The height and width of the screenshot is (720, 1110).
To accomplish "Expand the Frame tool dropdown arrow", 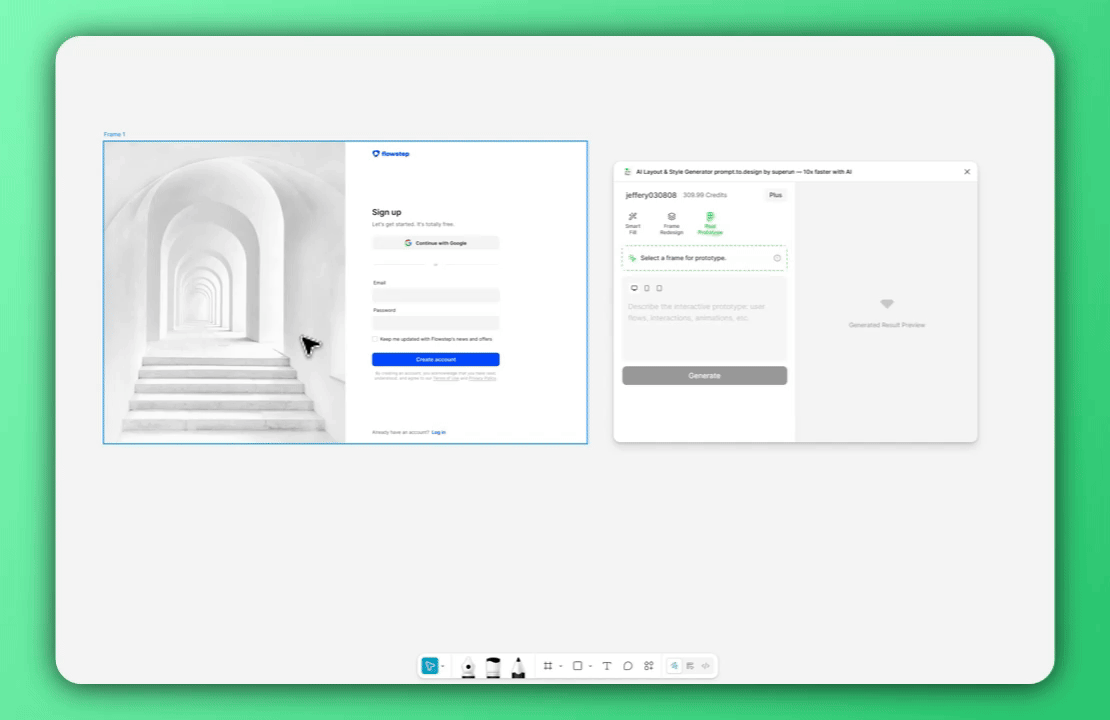I will pos(561,666).
